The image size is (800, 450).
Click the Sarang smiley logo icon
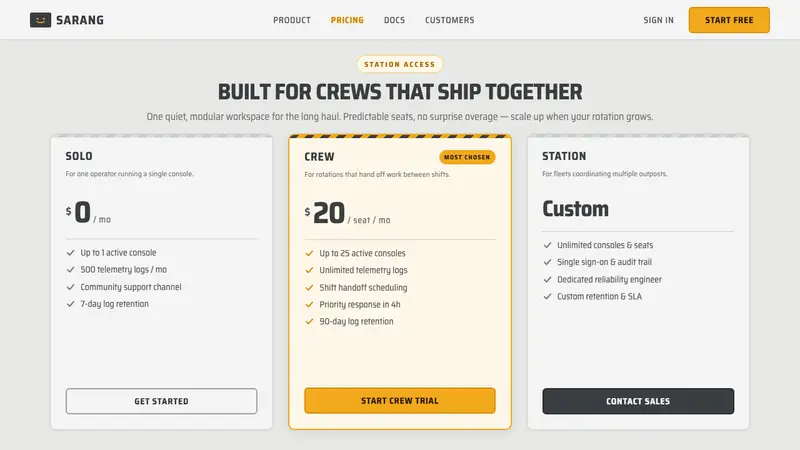(x=40, y=20)
